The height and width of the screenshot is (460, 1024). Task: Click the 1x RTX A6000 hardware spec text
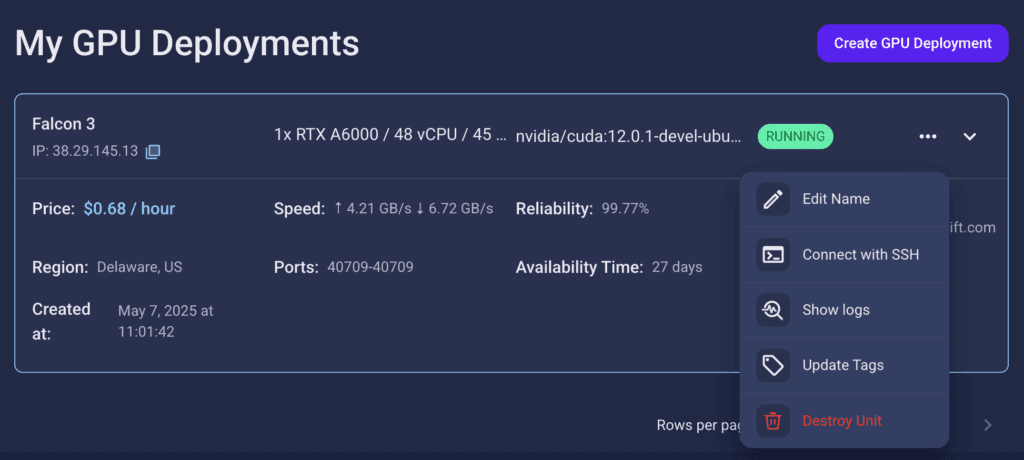tap(390, 135)
